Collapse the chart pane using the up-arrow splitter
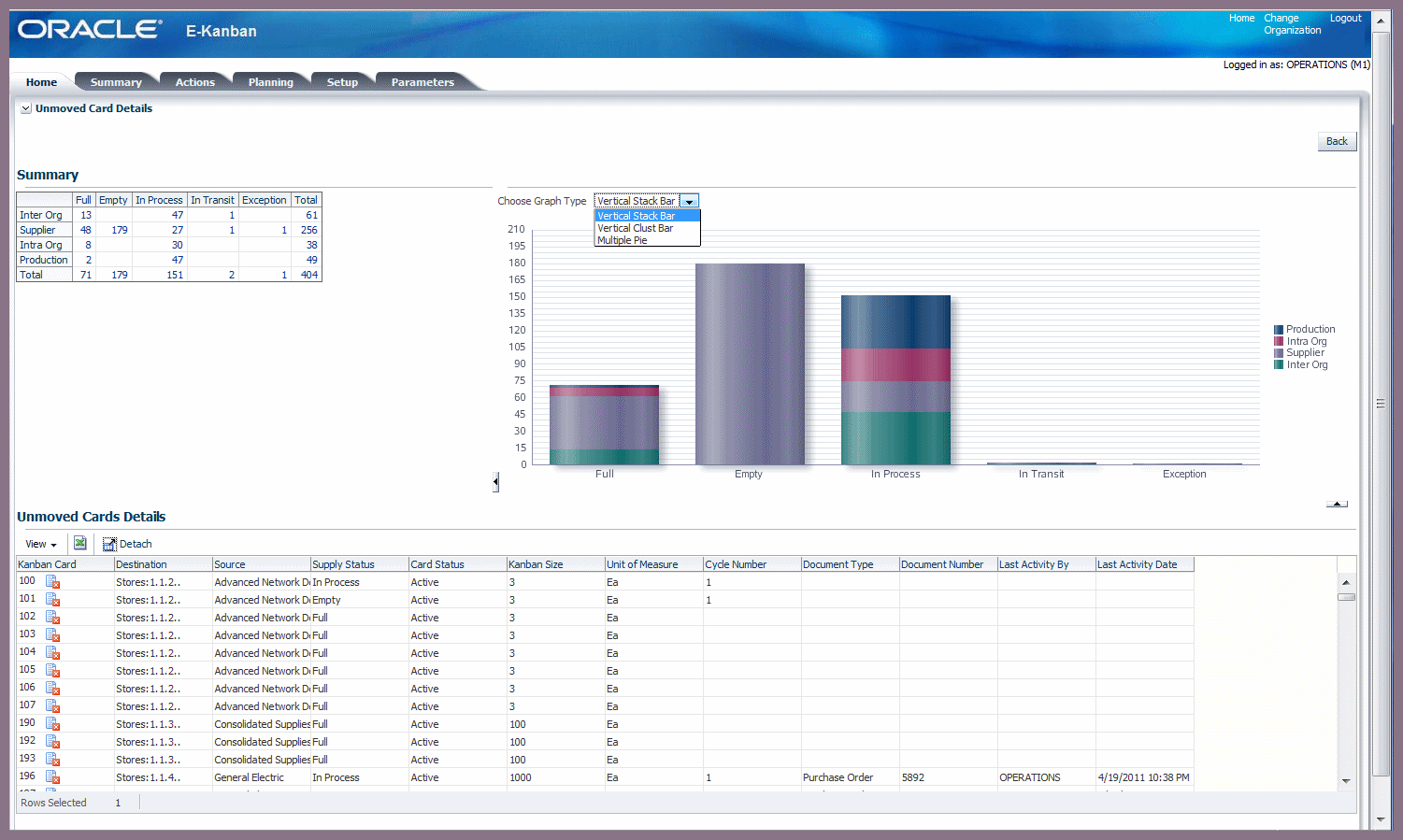 click(x=1337, y=504)
